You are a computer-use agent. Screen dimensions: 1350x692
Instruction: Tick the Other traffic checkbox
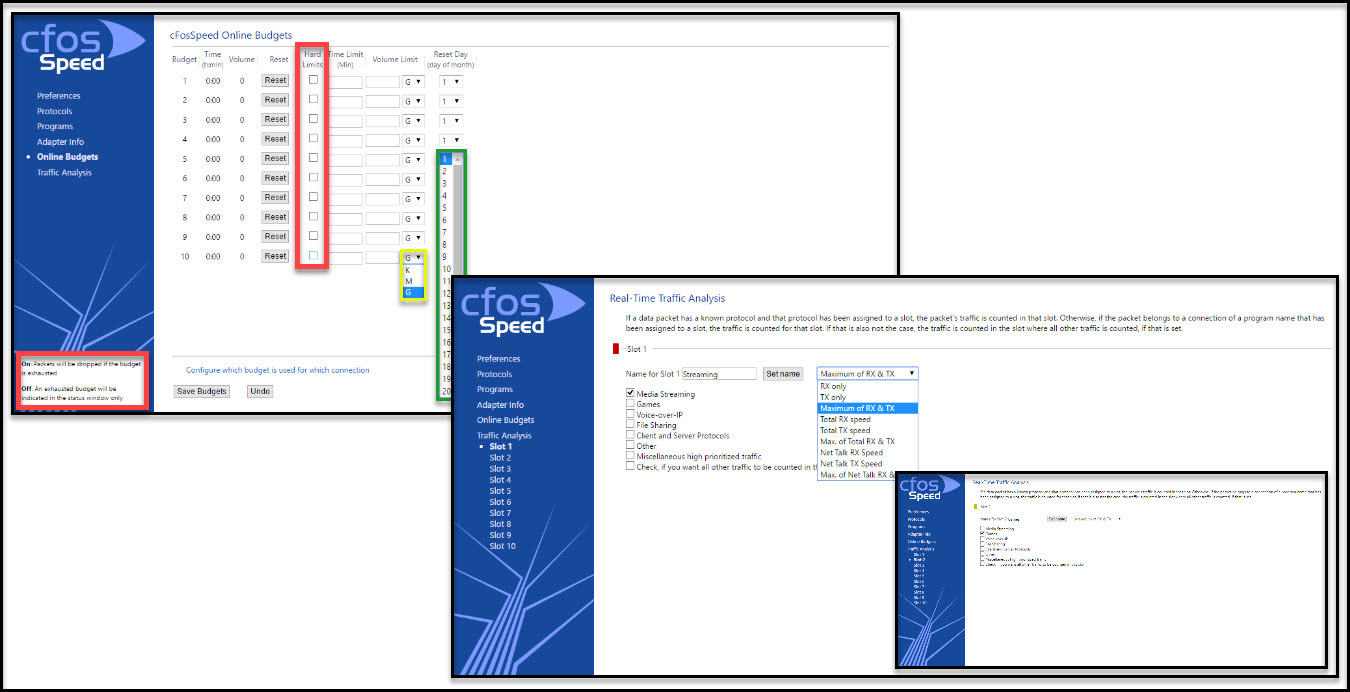(x=630, y=446)
